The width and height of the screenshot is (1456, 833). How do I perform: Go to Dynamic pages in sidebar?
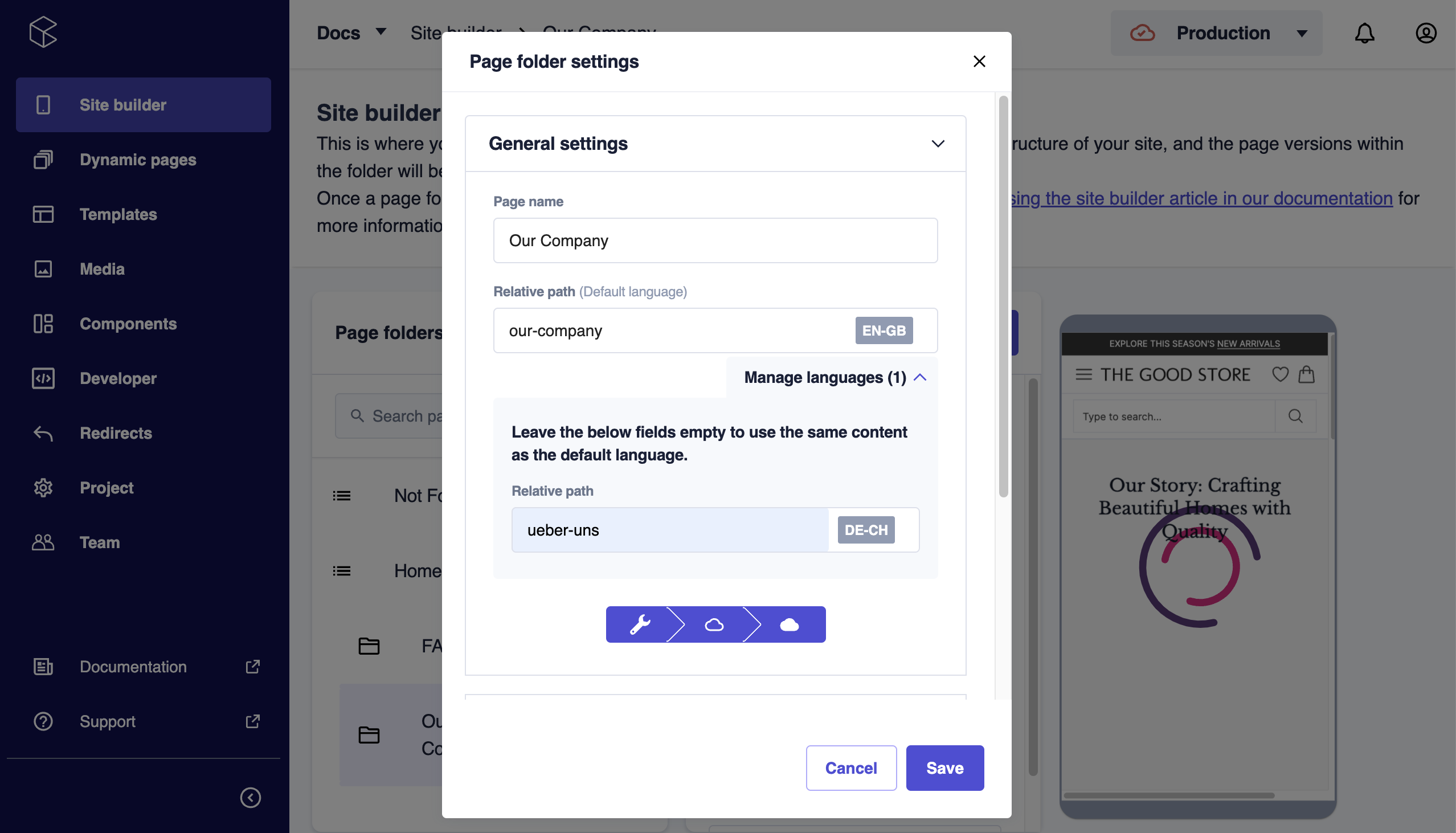point(138,160)
